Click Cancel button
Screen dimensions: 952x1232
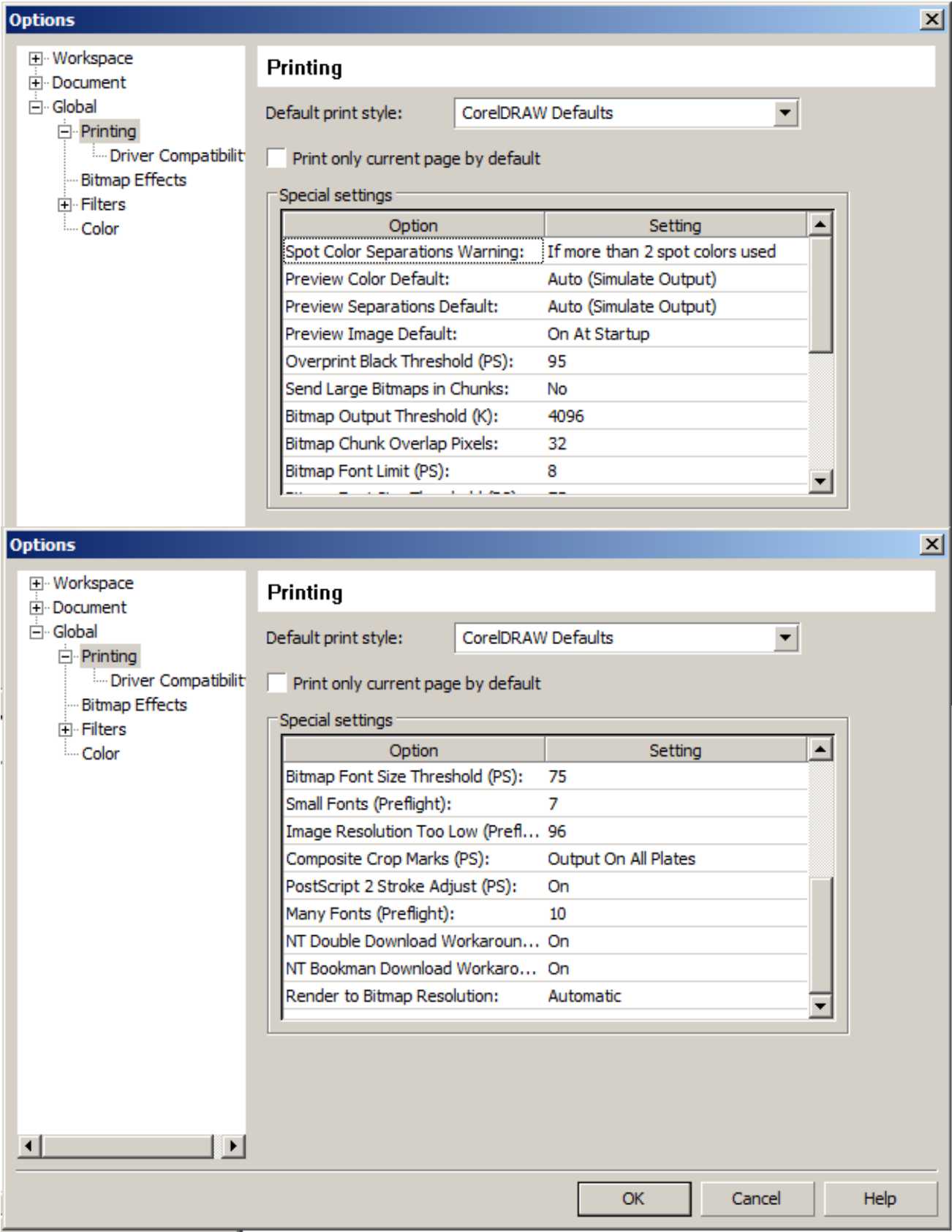click(x=757, y=1199)
